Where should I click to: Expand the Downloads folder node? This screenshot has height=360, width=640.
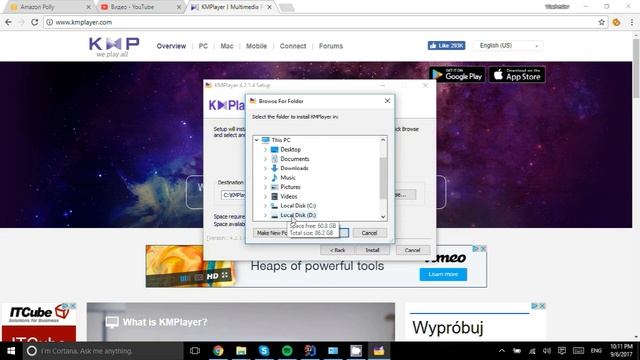click(265, 168)
